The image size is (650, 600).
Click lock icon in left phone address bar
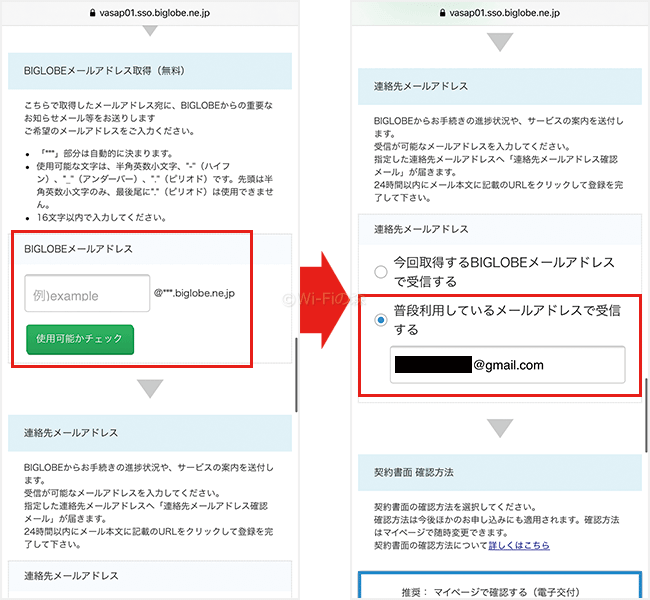(x=92, y=13)
